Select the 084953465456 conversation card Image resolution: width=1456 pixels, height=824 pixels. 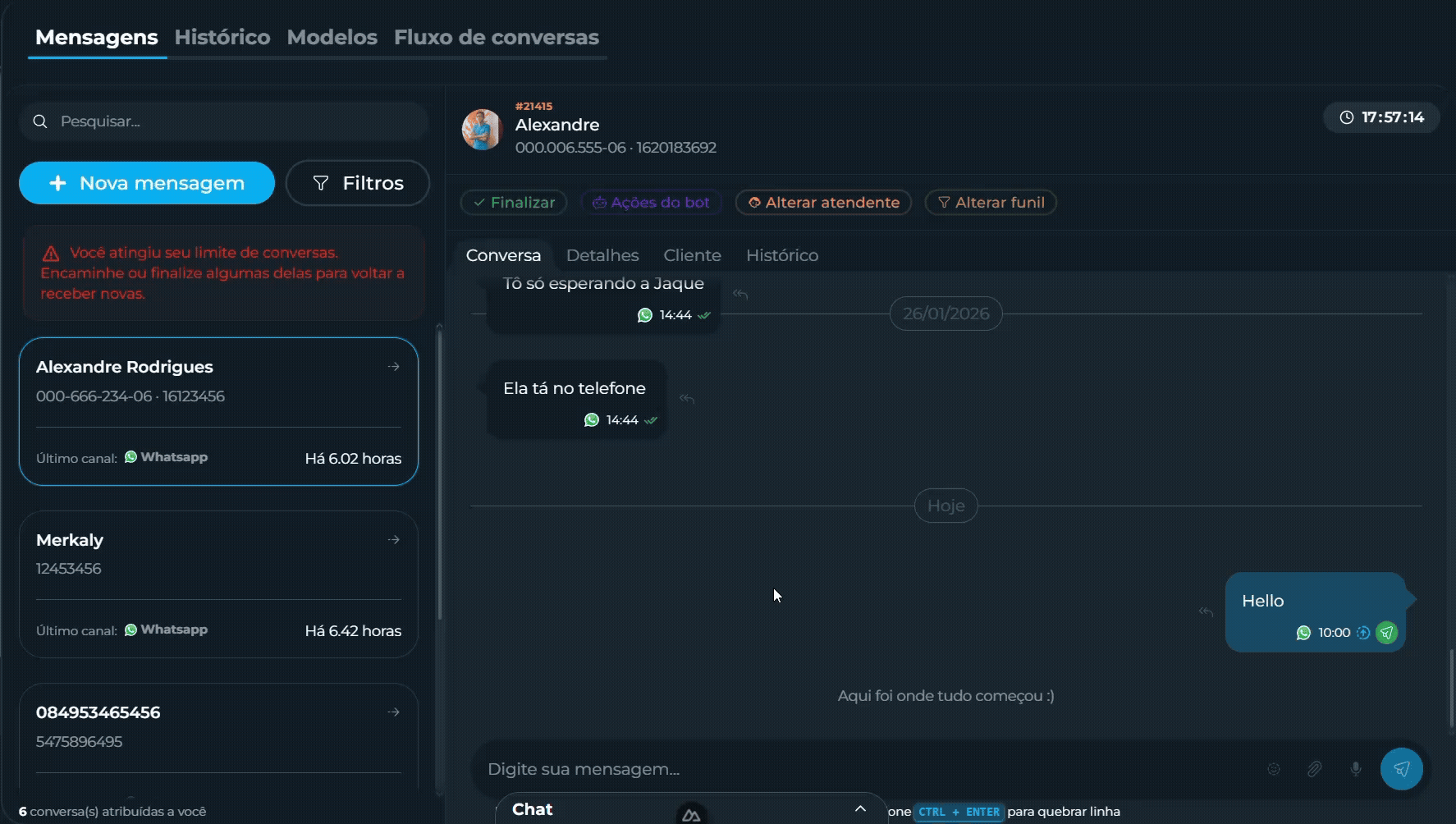[218, 739]
